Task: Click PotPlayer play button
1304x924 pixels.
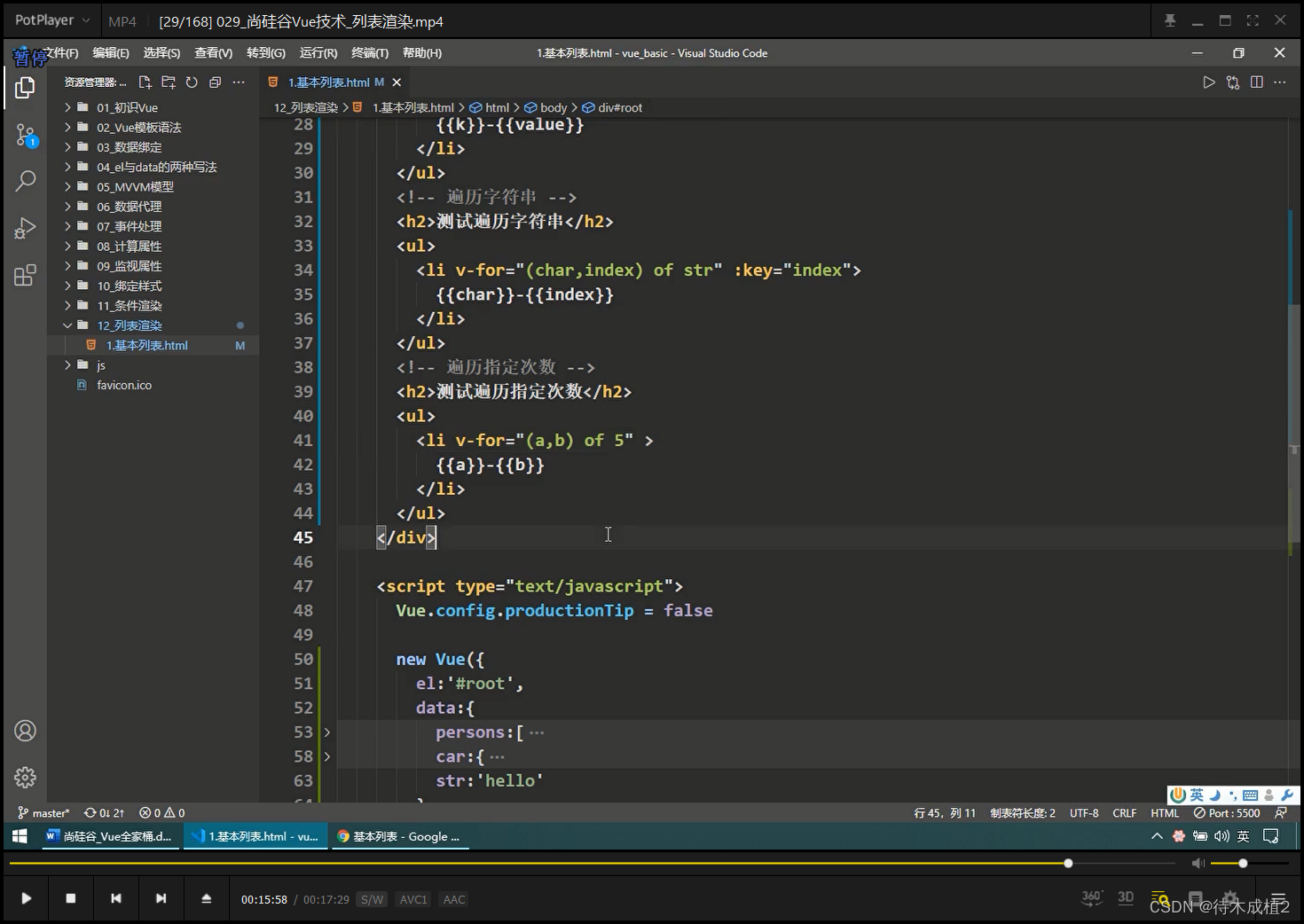Action: (x=27, y=898)
